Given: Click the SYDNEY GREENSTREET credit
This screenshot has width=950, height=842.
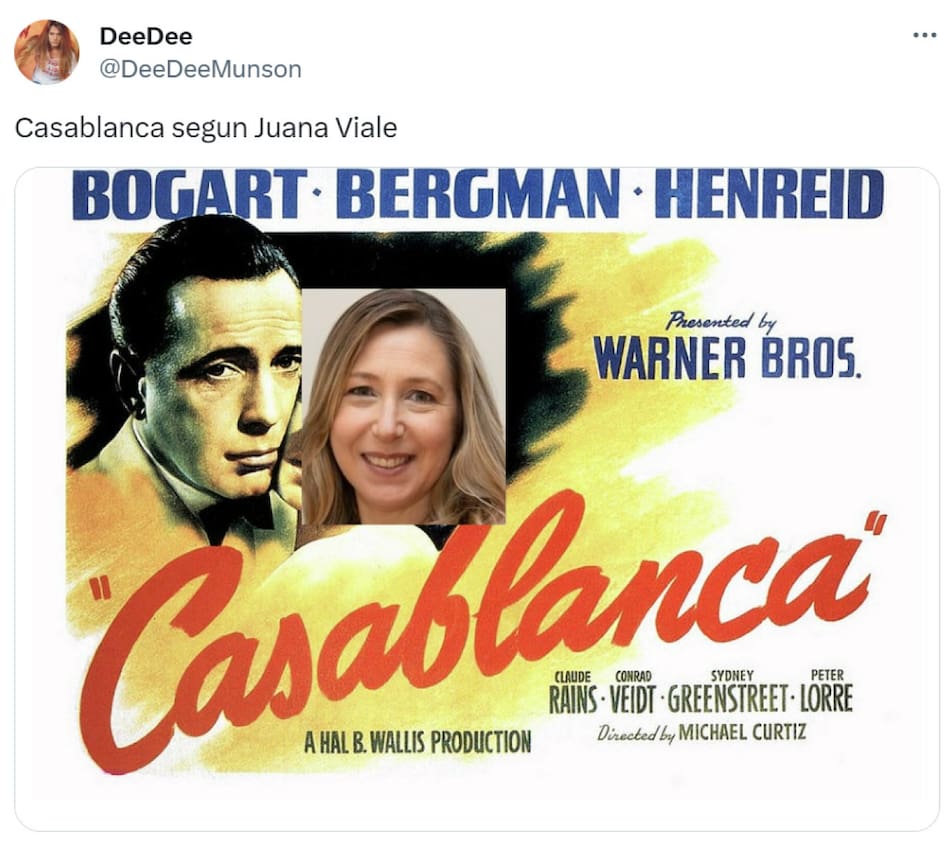Looking at the screenshot, I should tap(730, 692).
